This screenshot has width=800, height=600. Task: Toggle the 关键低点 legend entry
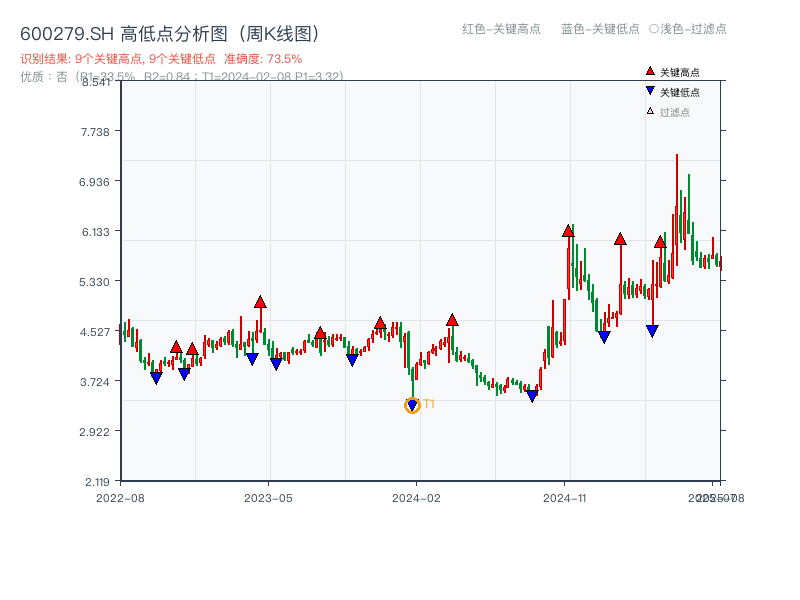point(679,92)
